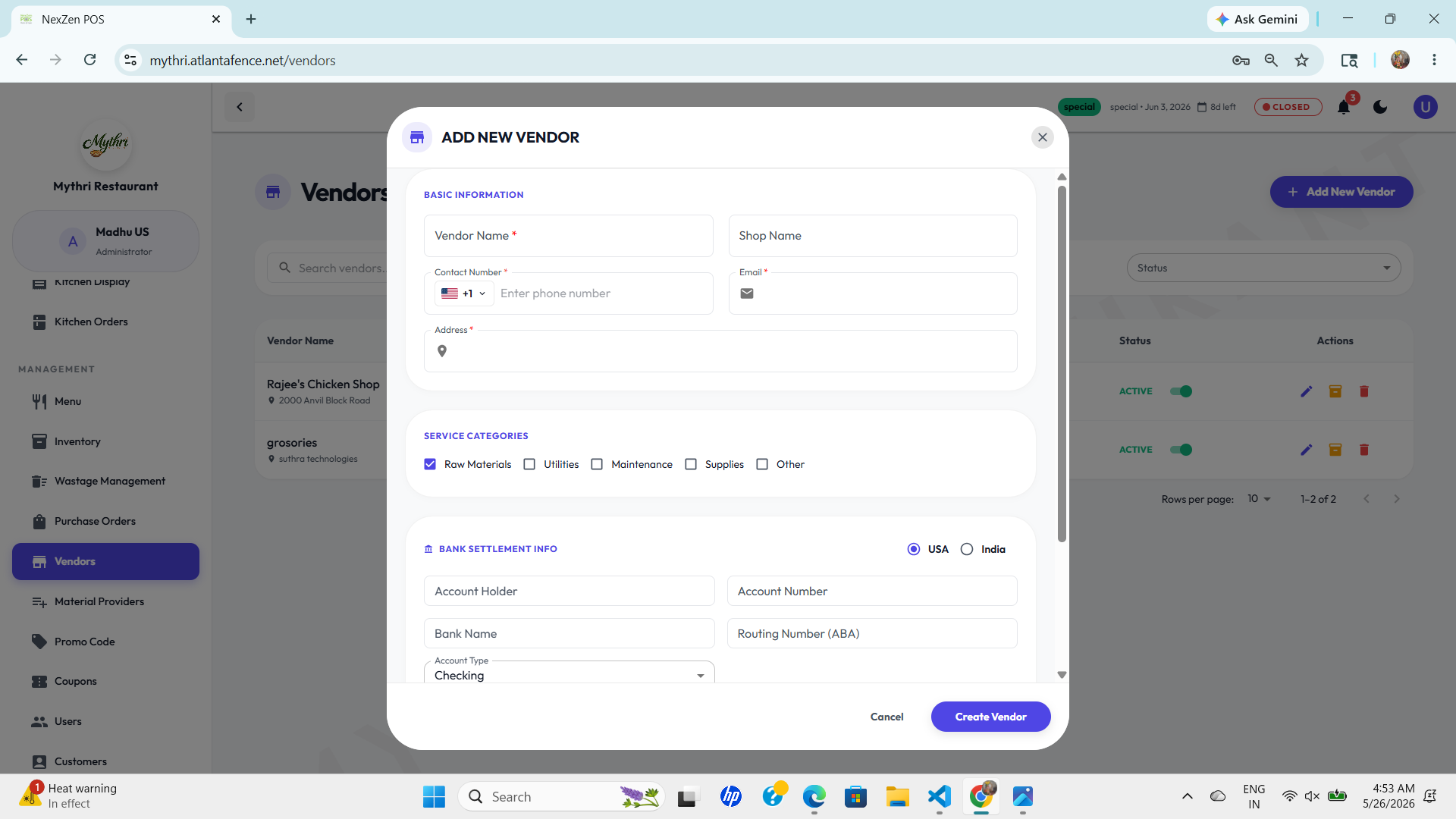Uncheck the Raw Materials category
This screenshot has height=819, width=1456.
(x=430, y=464)
